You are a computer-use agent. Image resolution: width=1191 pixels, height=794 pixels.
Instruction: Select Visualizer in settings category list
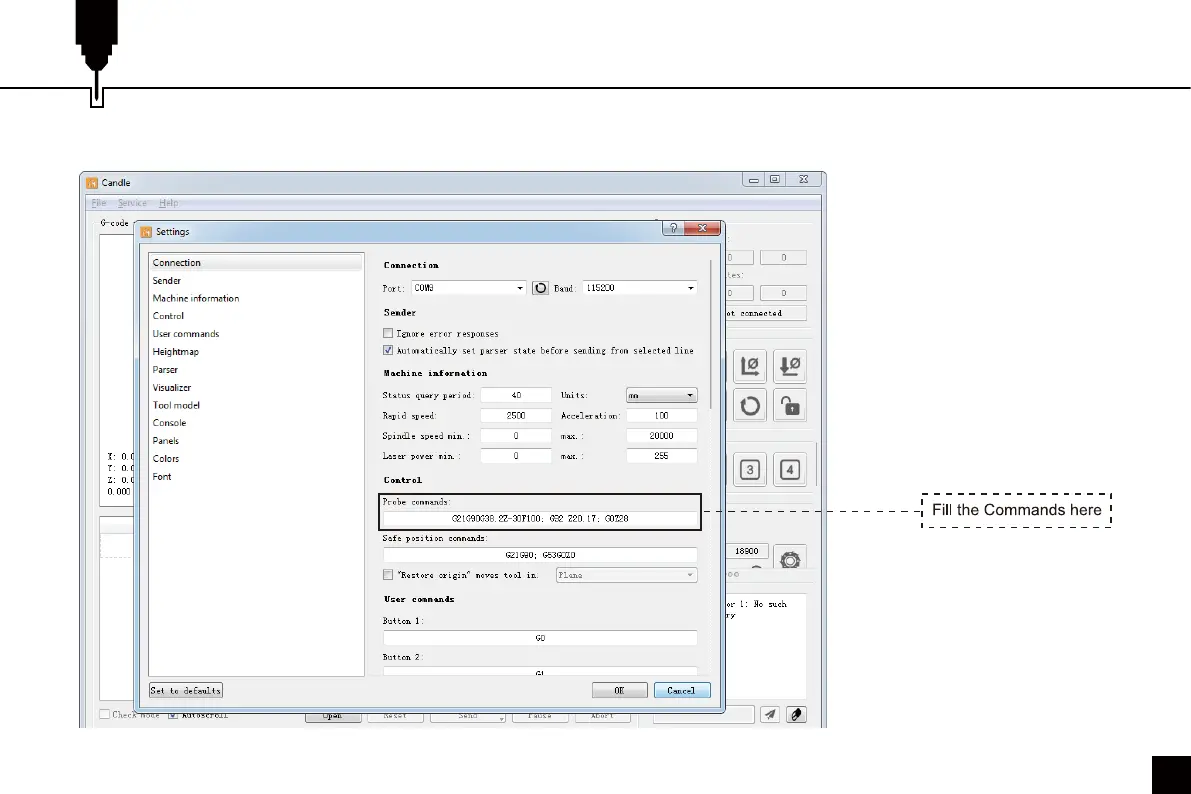pyautogui.click(x=172, y=388)
